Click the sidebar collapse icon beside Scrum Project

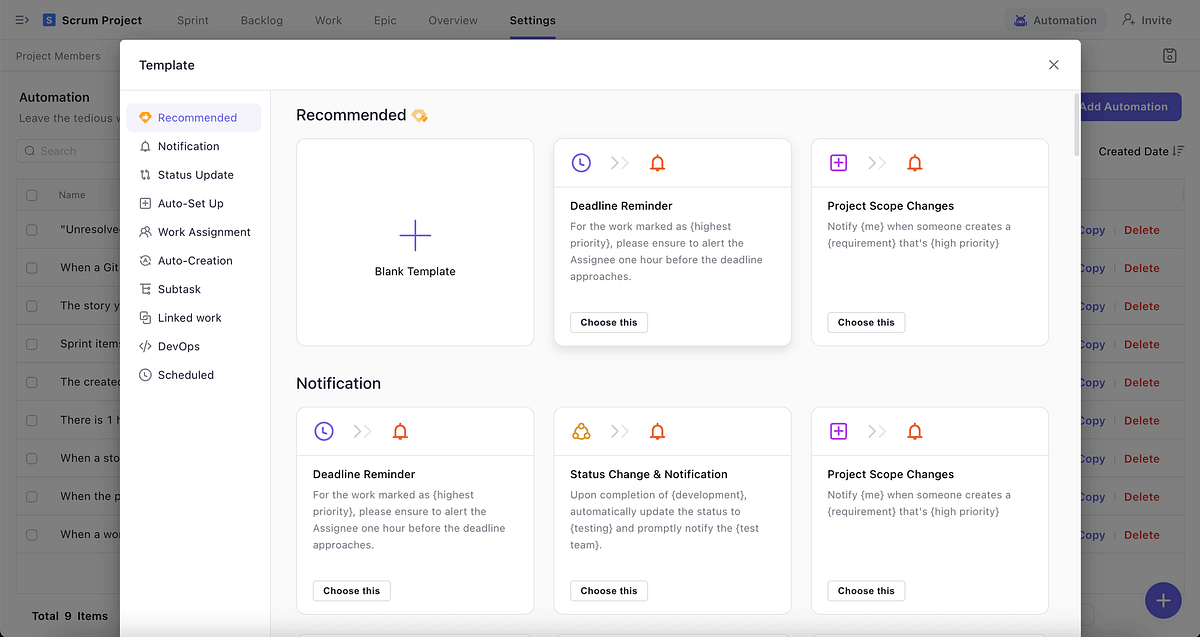[x=22, y=20]
